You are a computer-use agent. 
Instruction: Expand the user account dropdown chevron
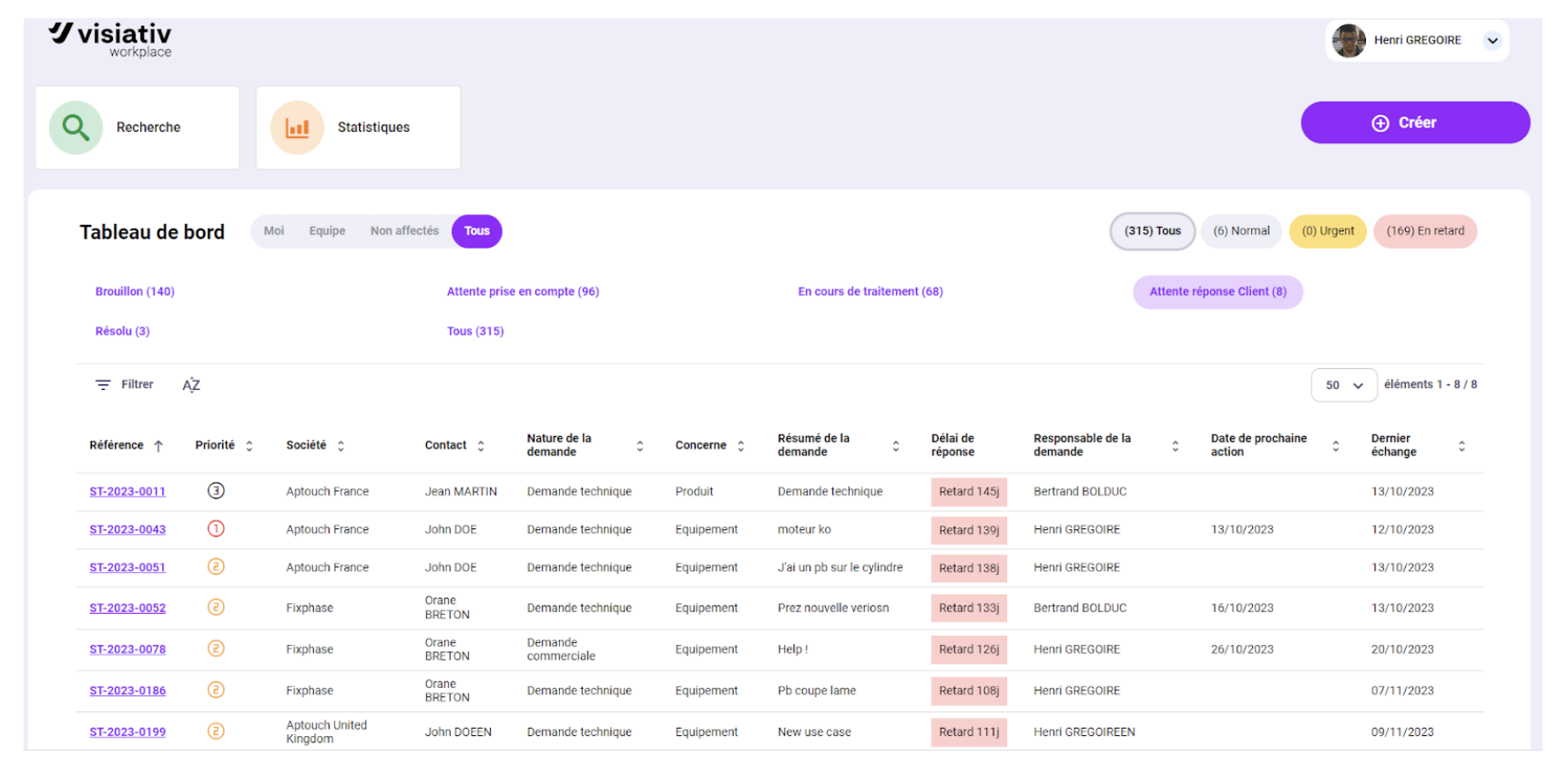[1492, 41]
